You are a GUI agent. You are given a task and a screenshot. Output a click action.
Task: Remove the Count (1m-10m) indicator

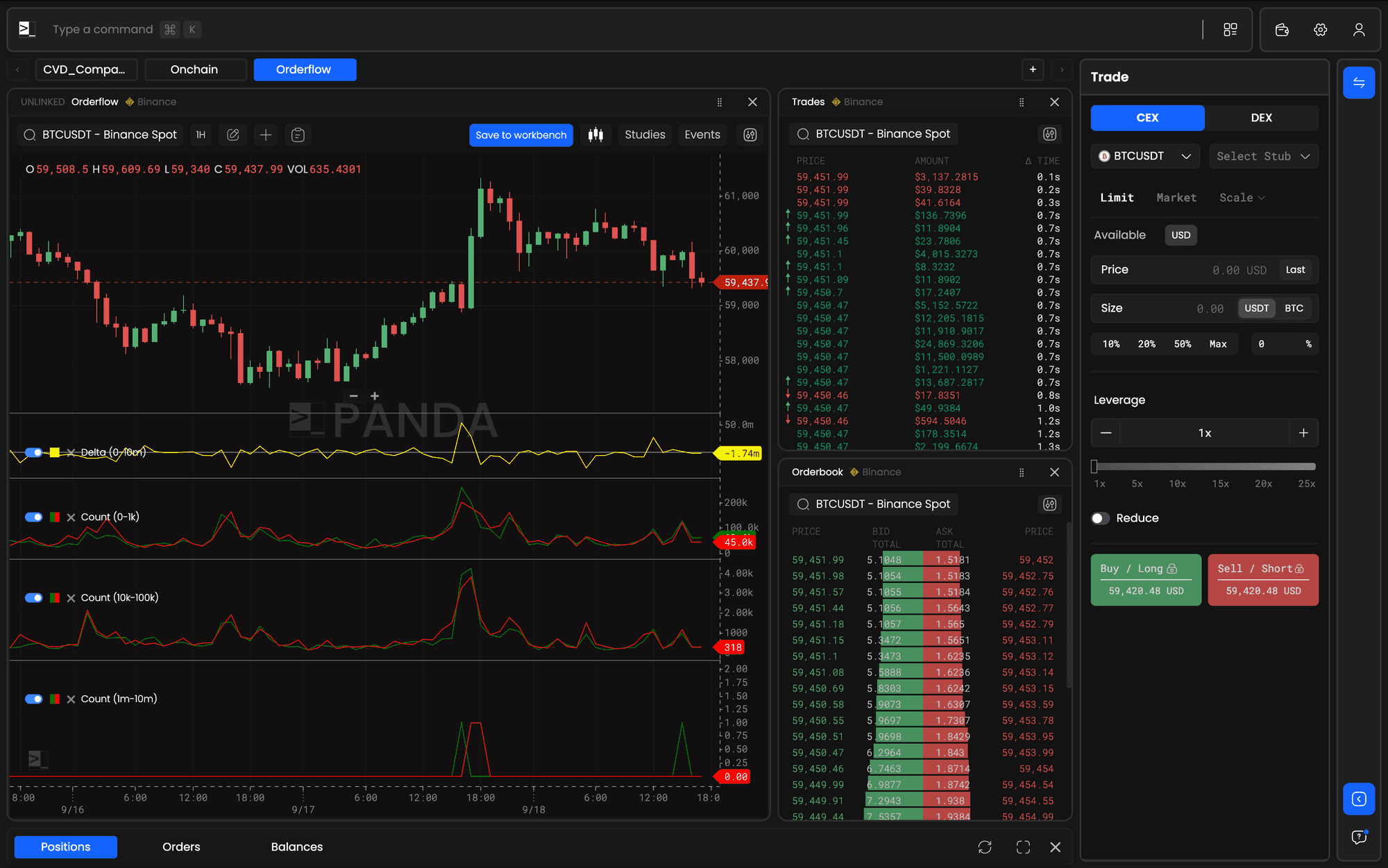(x=71, y=699)
